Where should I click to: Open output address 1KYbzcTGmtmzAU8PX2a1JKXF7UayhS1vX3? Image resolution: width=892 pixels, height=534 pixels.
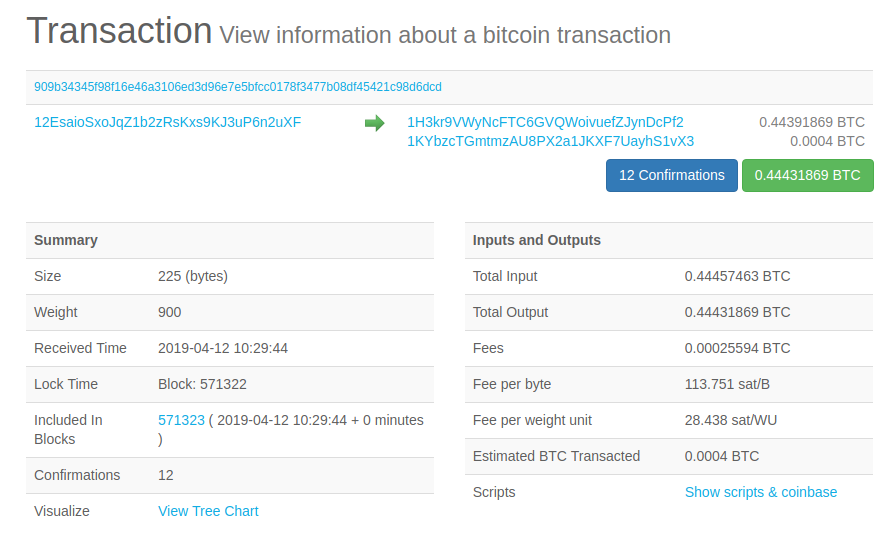[551, 141]
